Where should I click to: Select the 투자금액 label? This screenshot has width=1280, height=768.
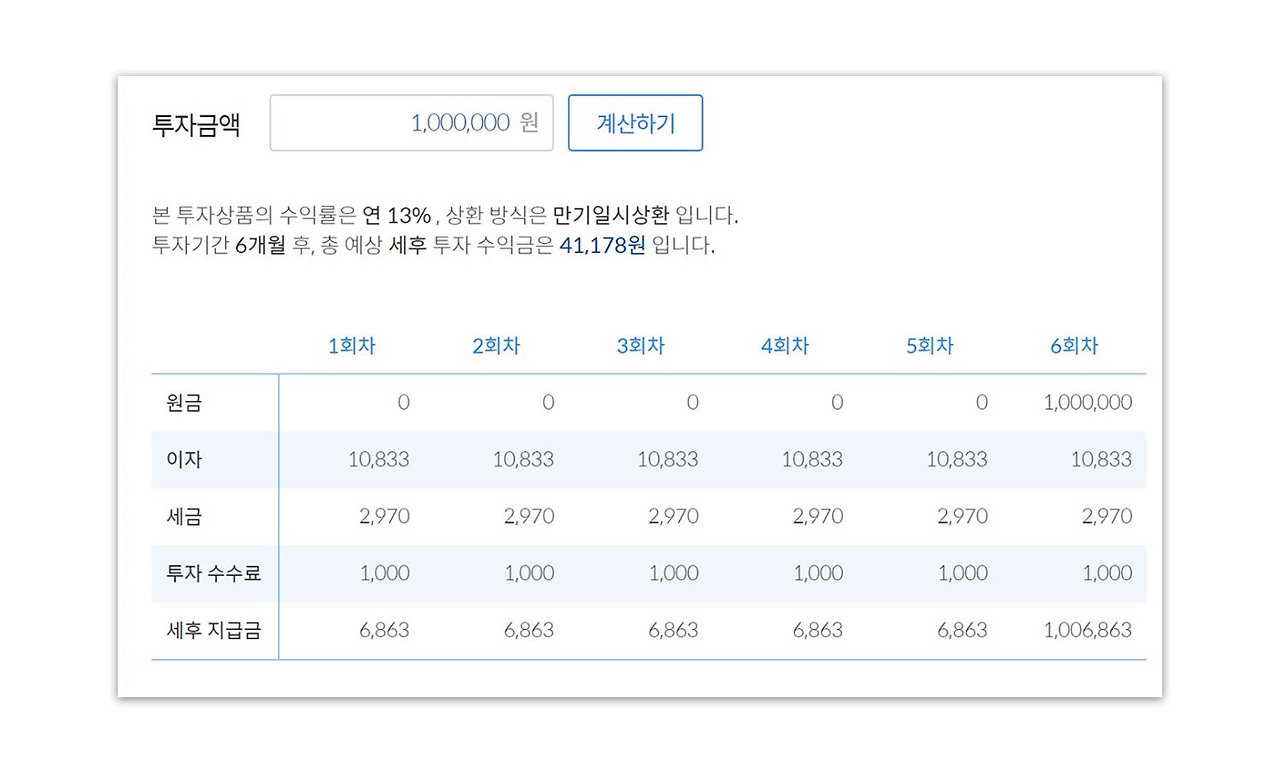(x=196, y=125)
